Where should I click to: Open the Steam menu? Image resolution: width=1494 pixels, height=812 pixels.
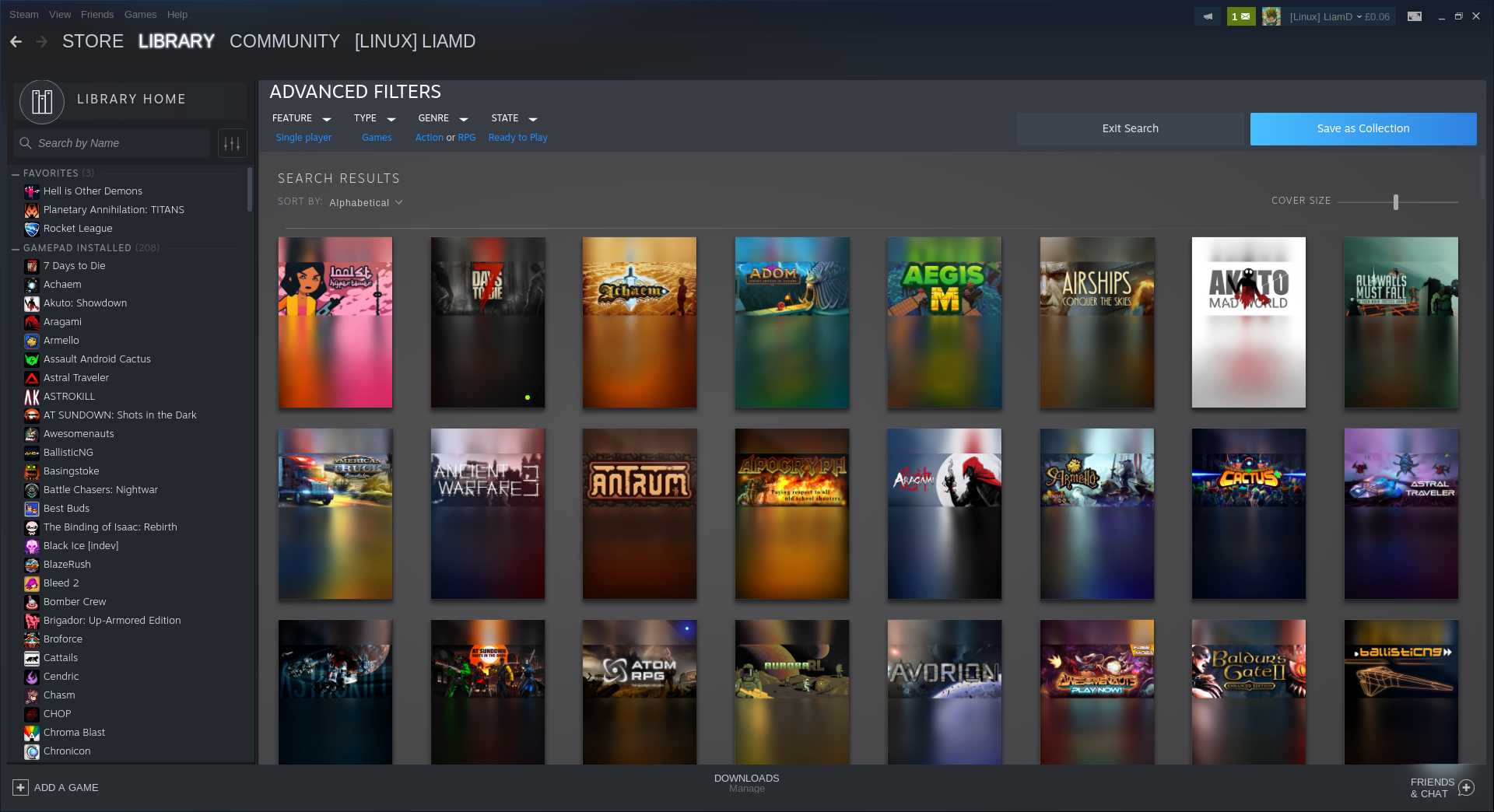(x=23, y=14)
